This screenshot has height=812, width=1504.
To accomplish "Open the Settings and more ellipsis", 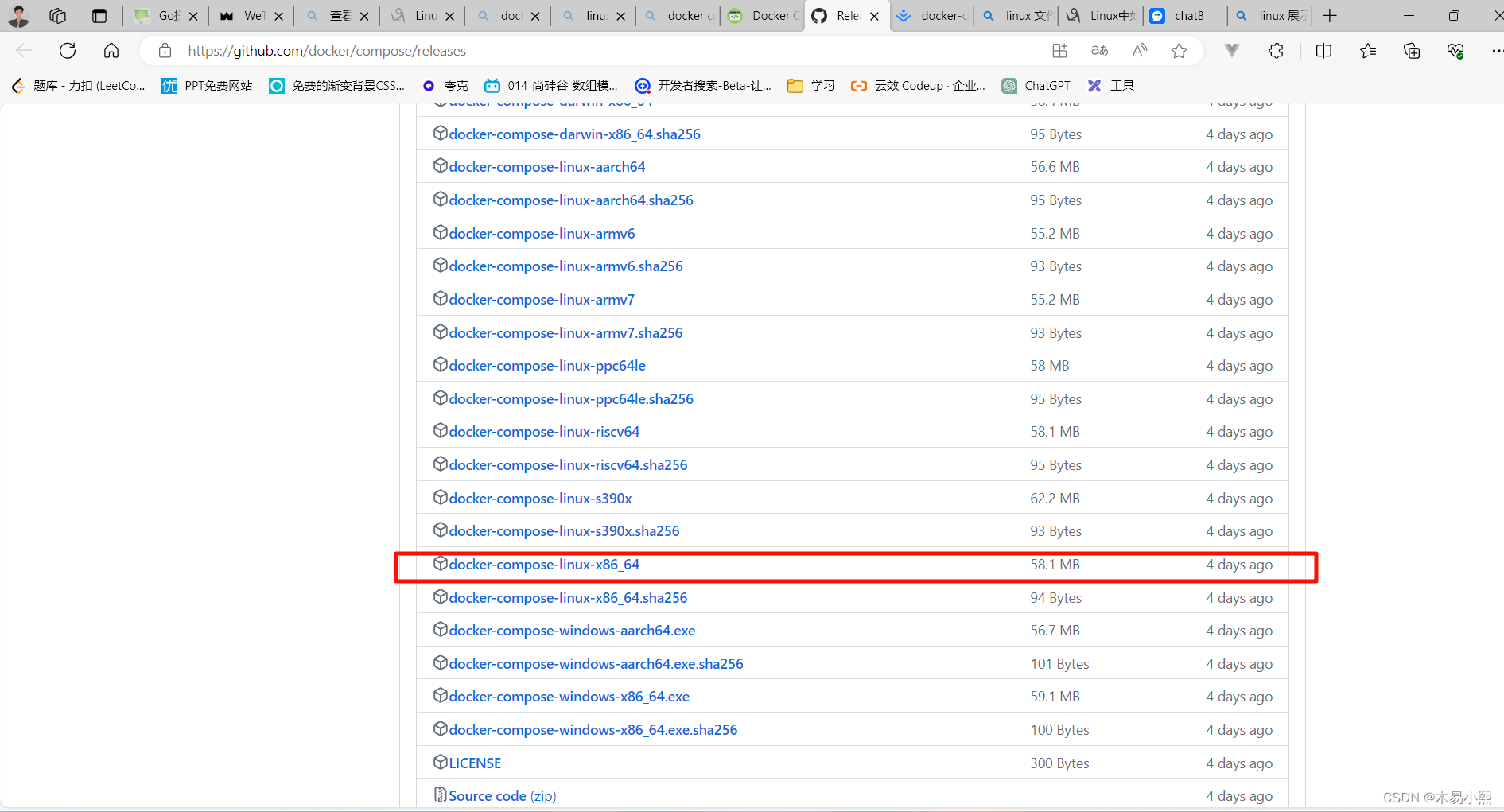I will (x=1497, y=51).
